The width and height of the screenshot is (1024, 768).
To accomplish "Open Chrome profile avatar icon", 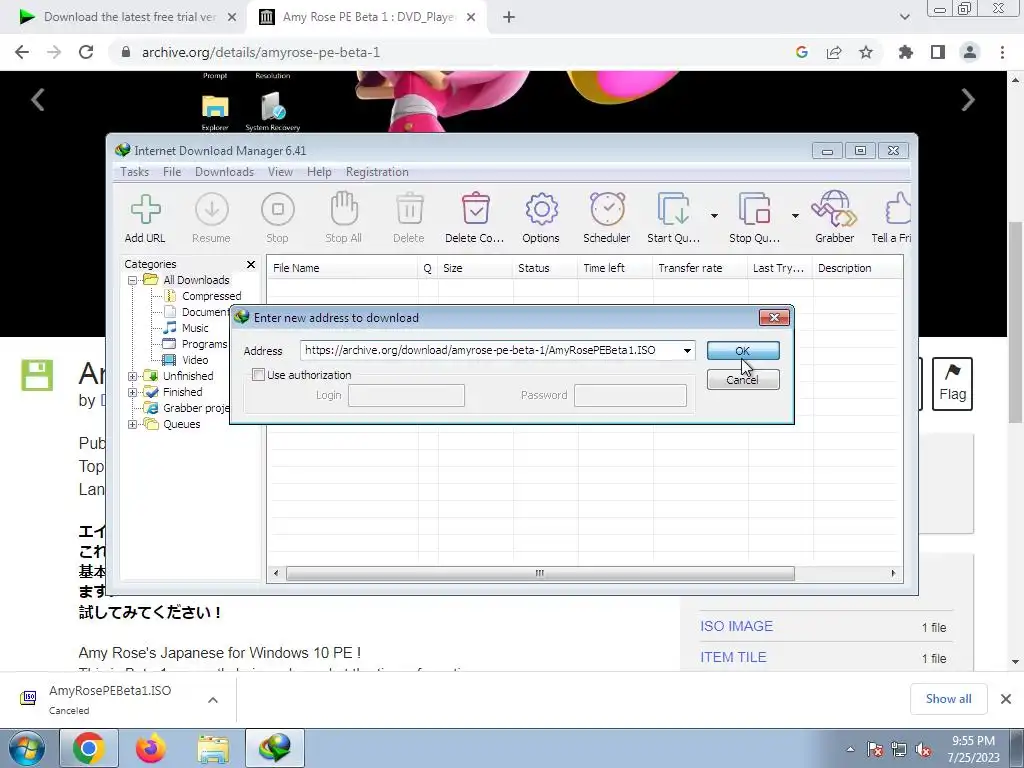I will click(x=970, y=52).
